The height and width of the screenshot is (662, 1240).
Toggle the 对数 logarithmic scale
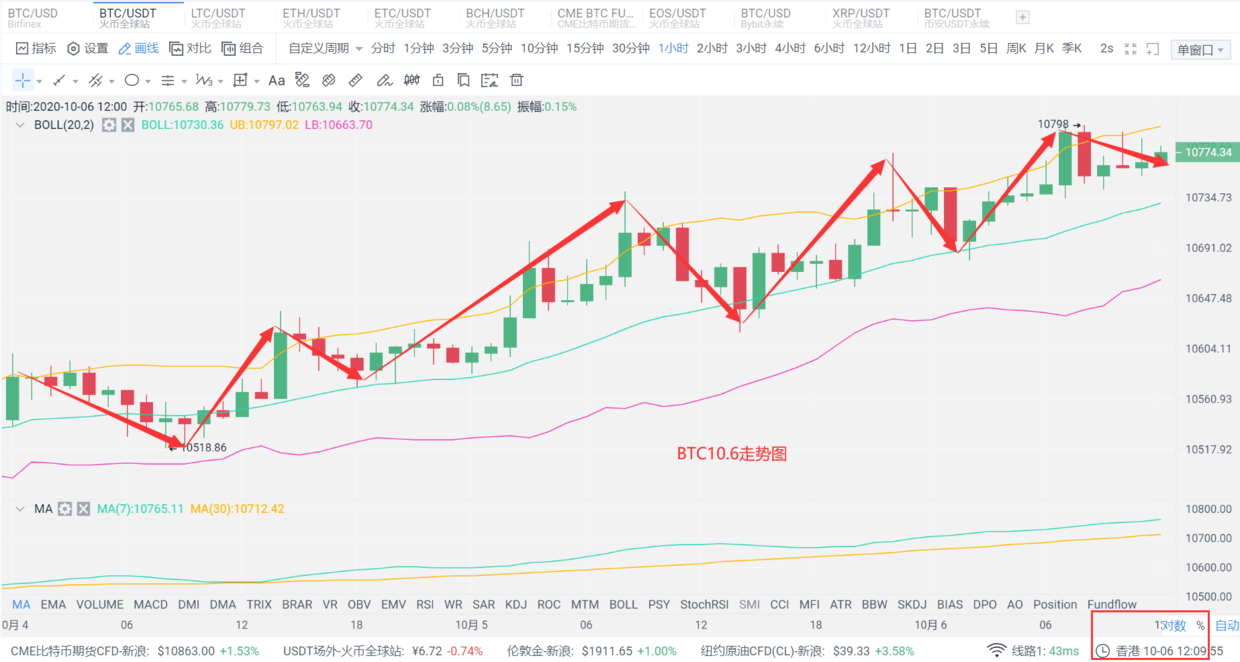(x=1173, y=626)
